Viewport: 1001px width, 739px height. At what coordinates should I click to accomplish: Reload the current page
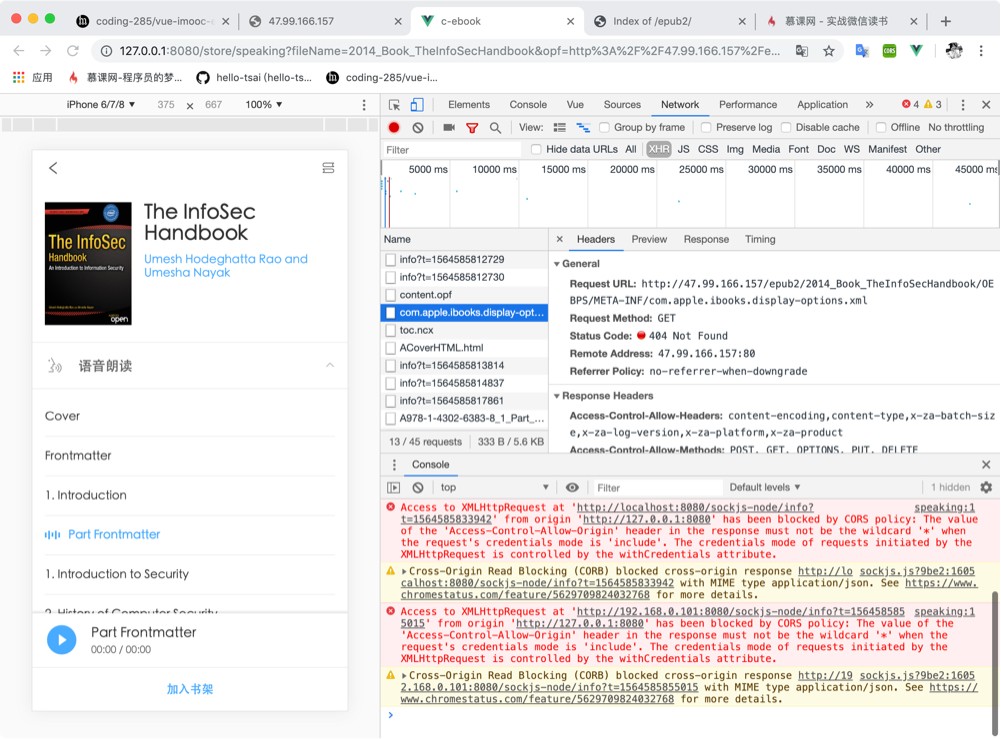click(x=73, y=51)
